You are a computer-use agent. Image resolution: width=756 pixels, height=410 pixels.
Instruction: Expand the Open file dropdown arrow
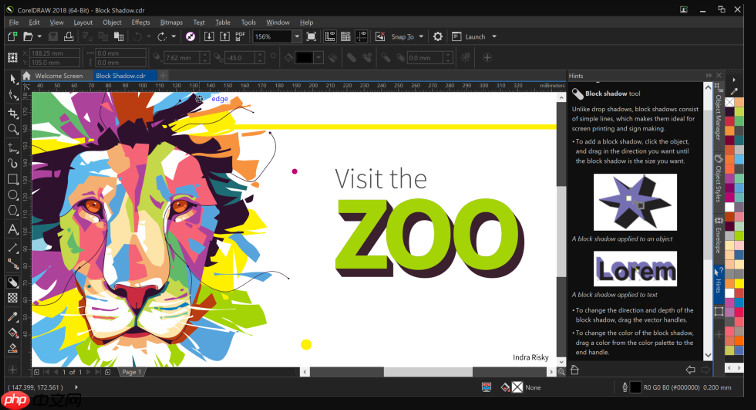click(x=40, y=37)
